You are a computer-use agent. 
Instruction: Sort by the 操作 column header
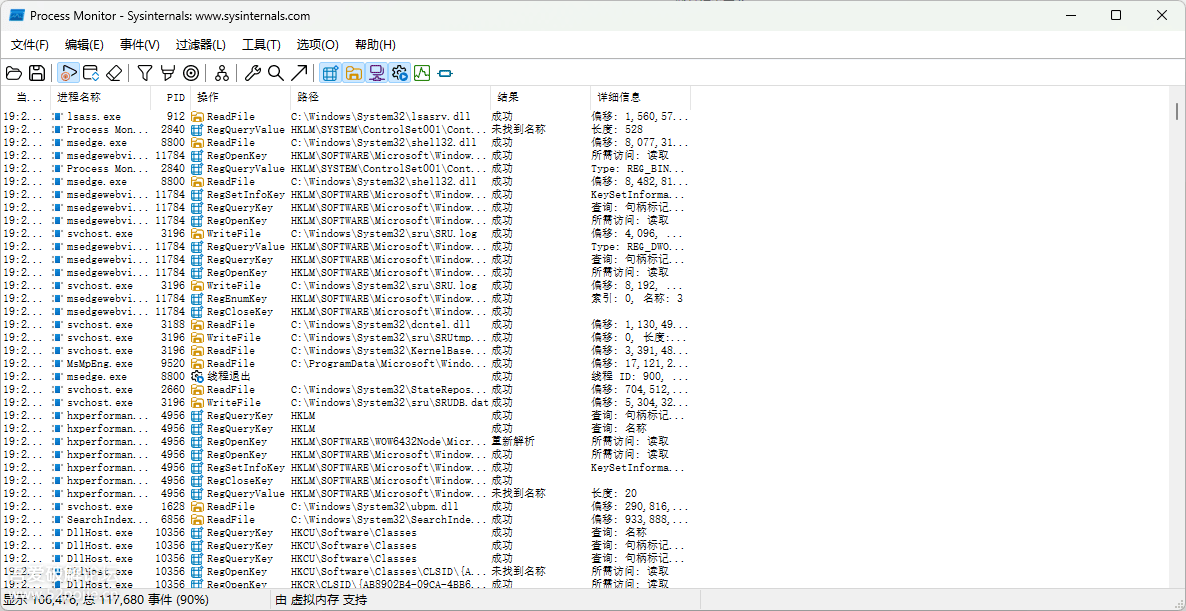click(x=241, y=98)
